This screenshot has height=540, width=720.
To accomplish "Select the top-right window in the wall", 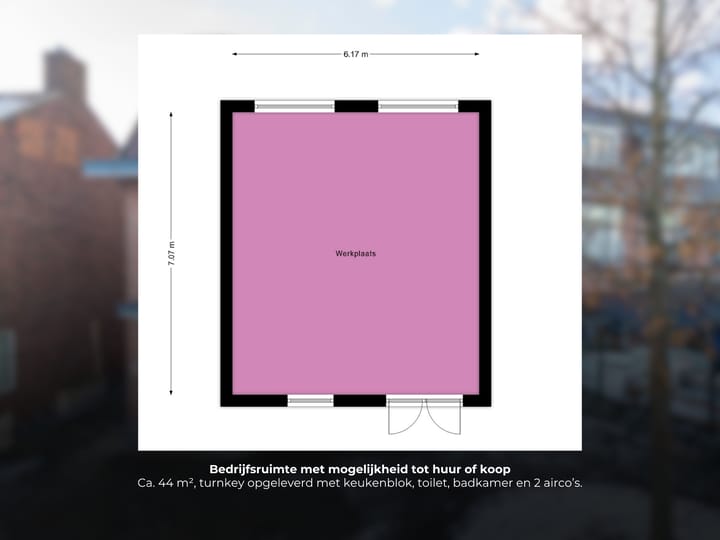I will (x=418, y=106).
